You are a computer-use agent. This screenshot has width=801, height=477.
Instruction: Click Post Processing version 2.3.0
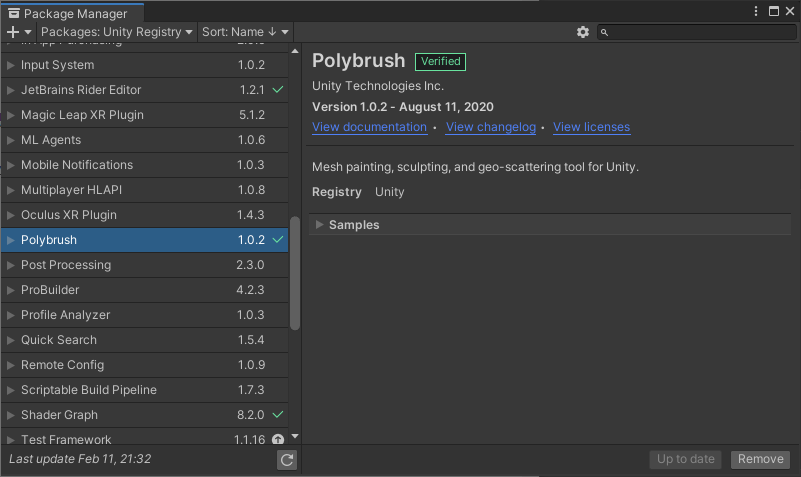click(250, 265)
